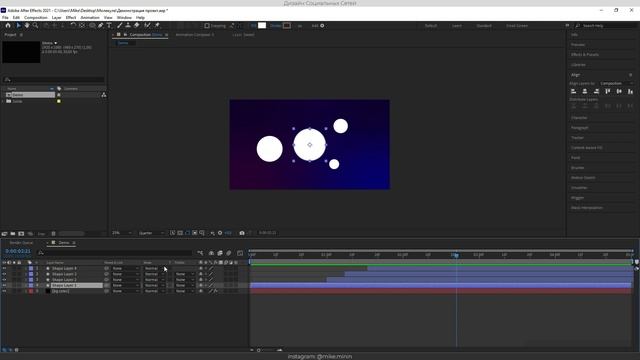Select the Pen tool
Screen dimensions: 640x360
pyautogui.click(x=100, y=25)
